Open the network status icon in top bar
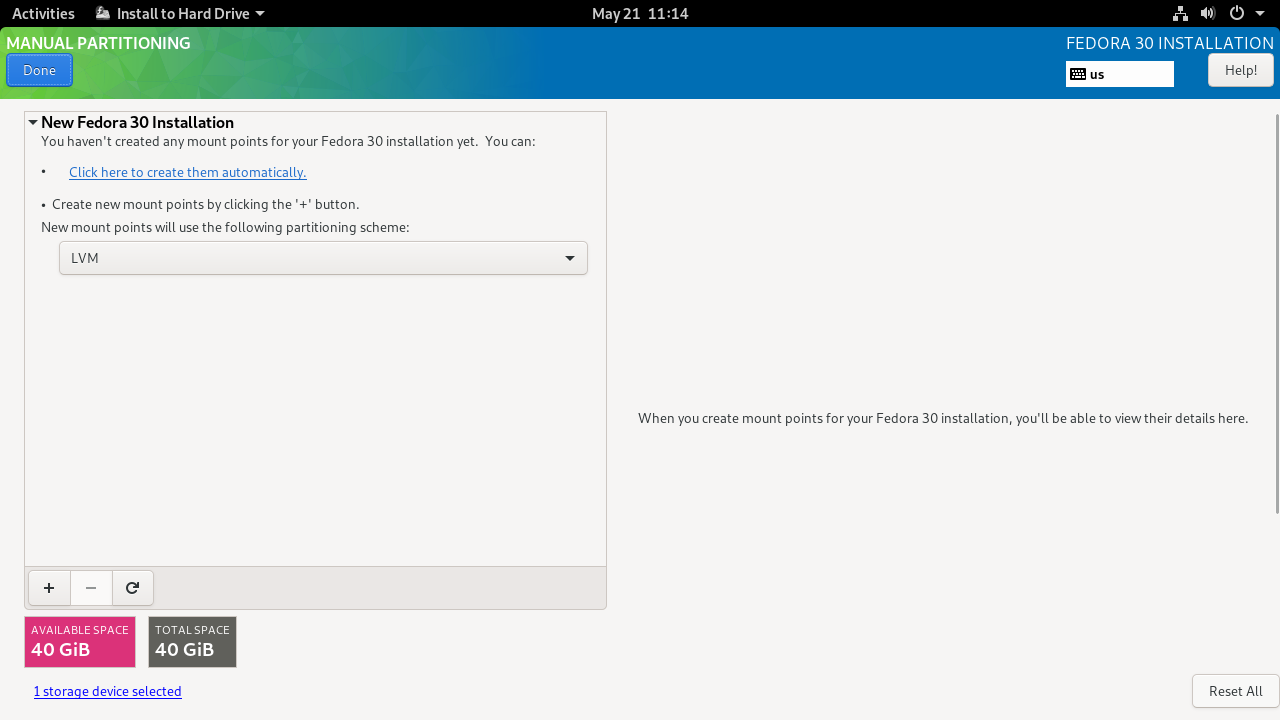The width and height of the screenshot is (1280, 720). pos(1180,14)
